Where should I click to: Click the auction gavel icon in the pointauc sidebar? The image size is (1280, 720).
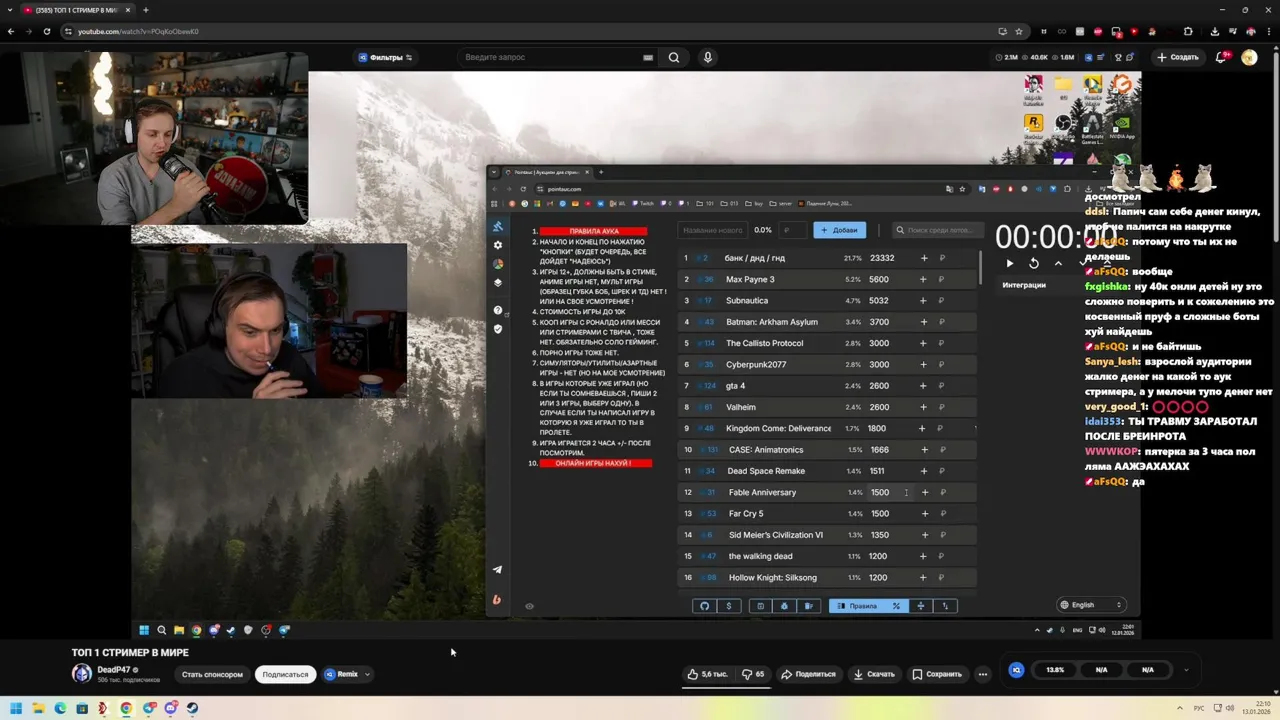pos(498,227)
